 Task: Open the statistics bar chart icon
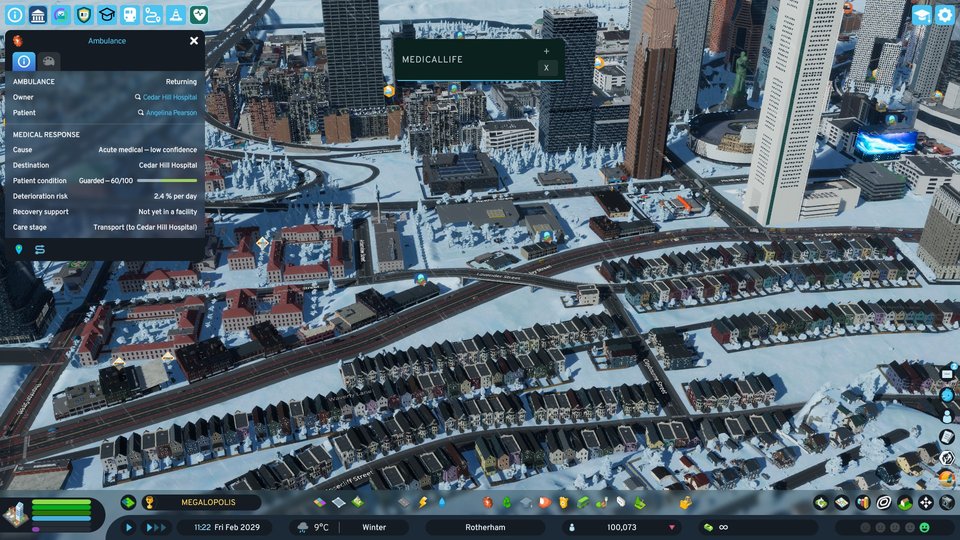point(863,503)
